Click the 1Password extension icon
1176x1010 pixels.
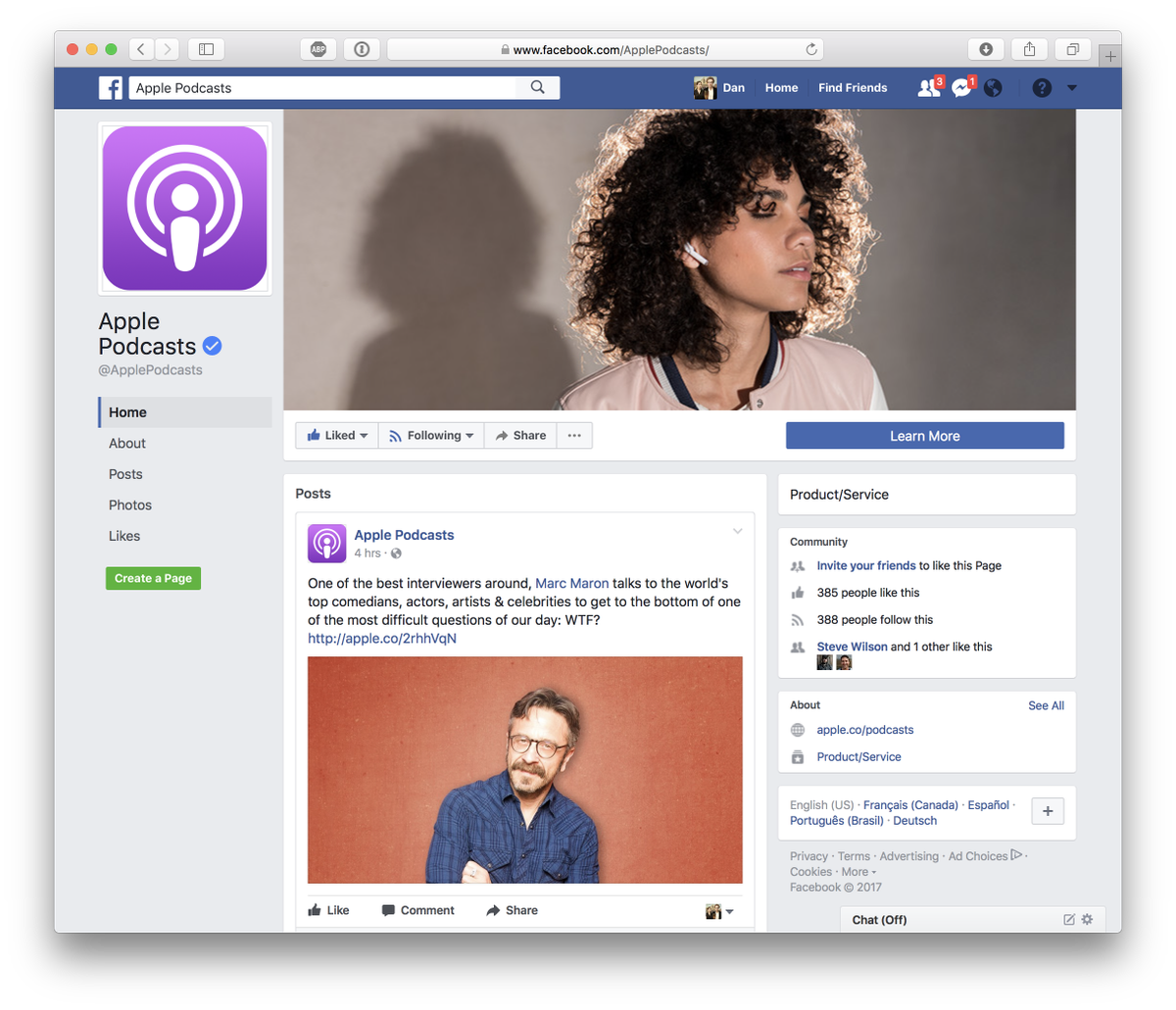click(362, 49)
